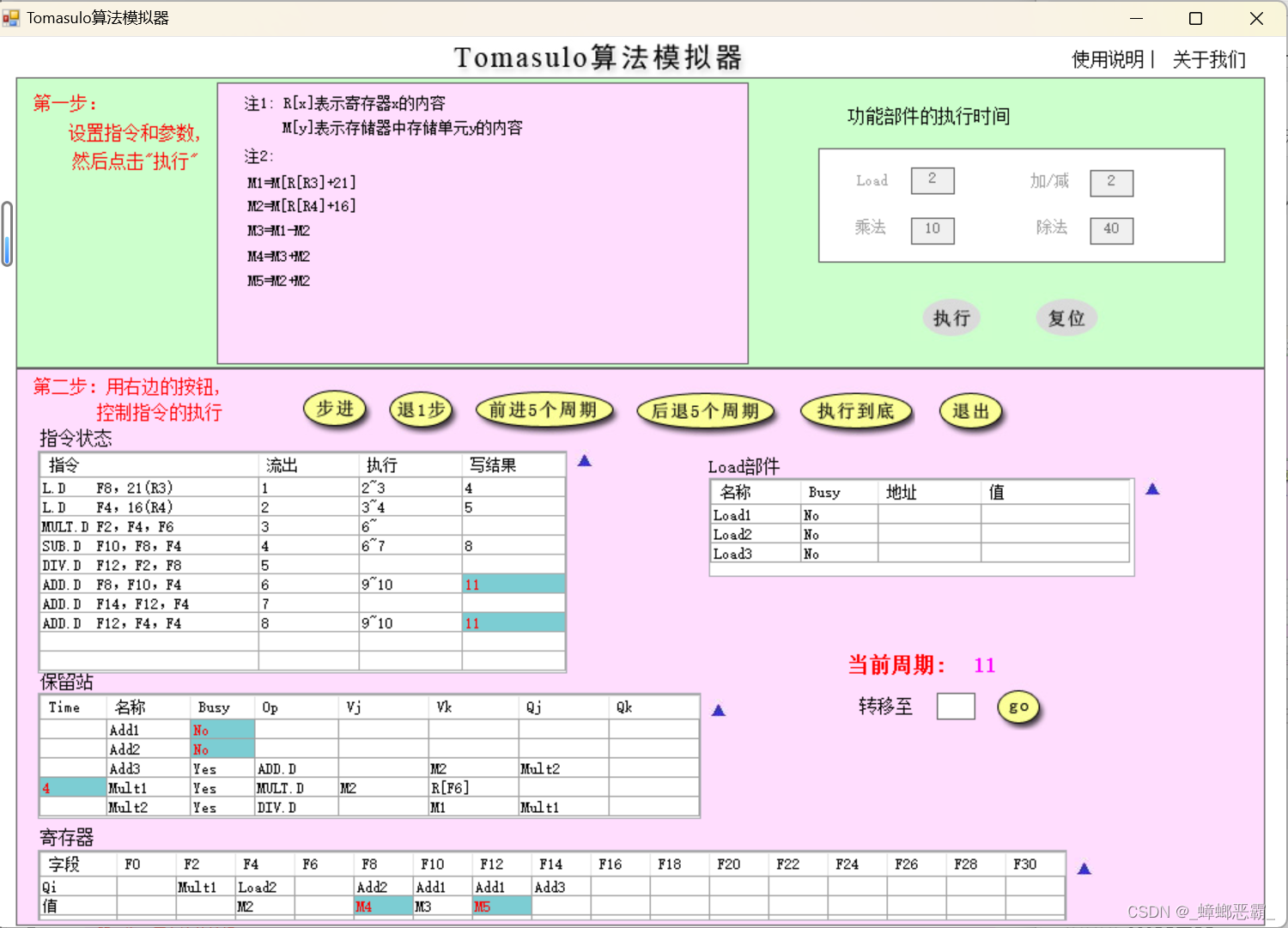Click highlighted write-result 11 for ADD.D F8

tap(513, 585)
